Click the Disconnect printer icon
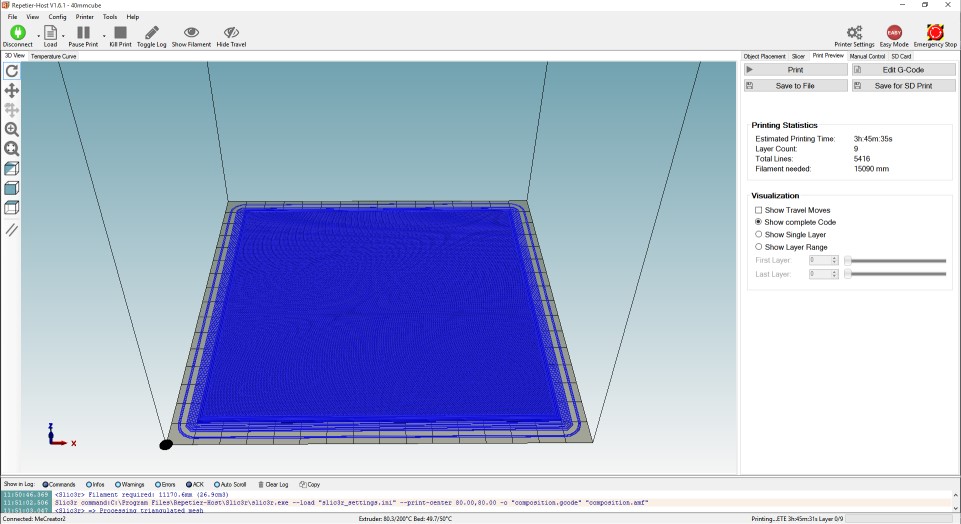The width and height of the screenshot is (961, 524). (17, 33)
